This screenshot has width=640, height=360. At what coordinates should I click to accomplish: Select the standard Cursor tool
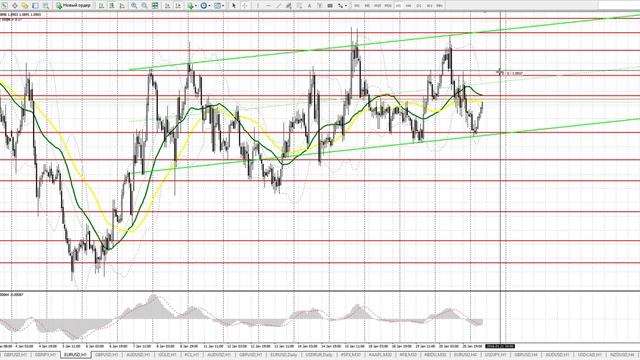(x=234, y=5)
